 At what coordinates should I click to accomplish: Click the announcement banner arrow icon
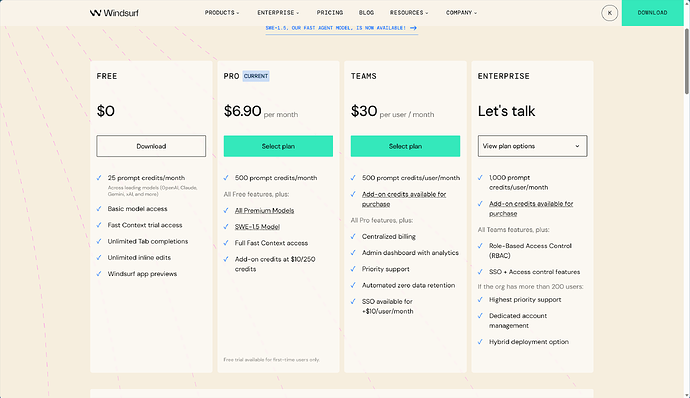(x=413, y=28)
